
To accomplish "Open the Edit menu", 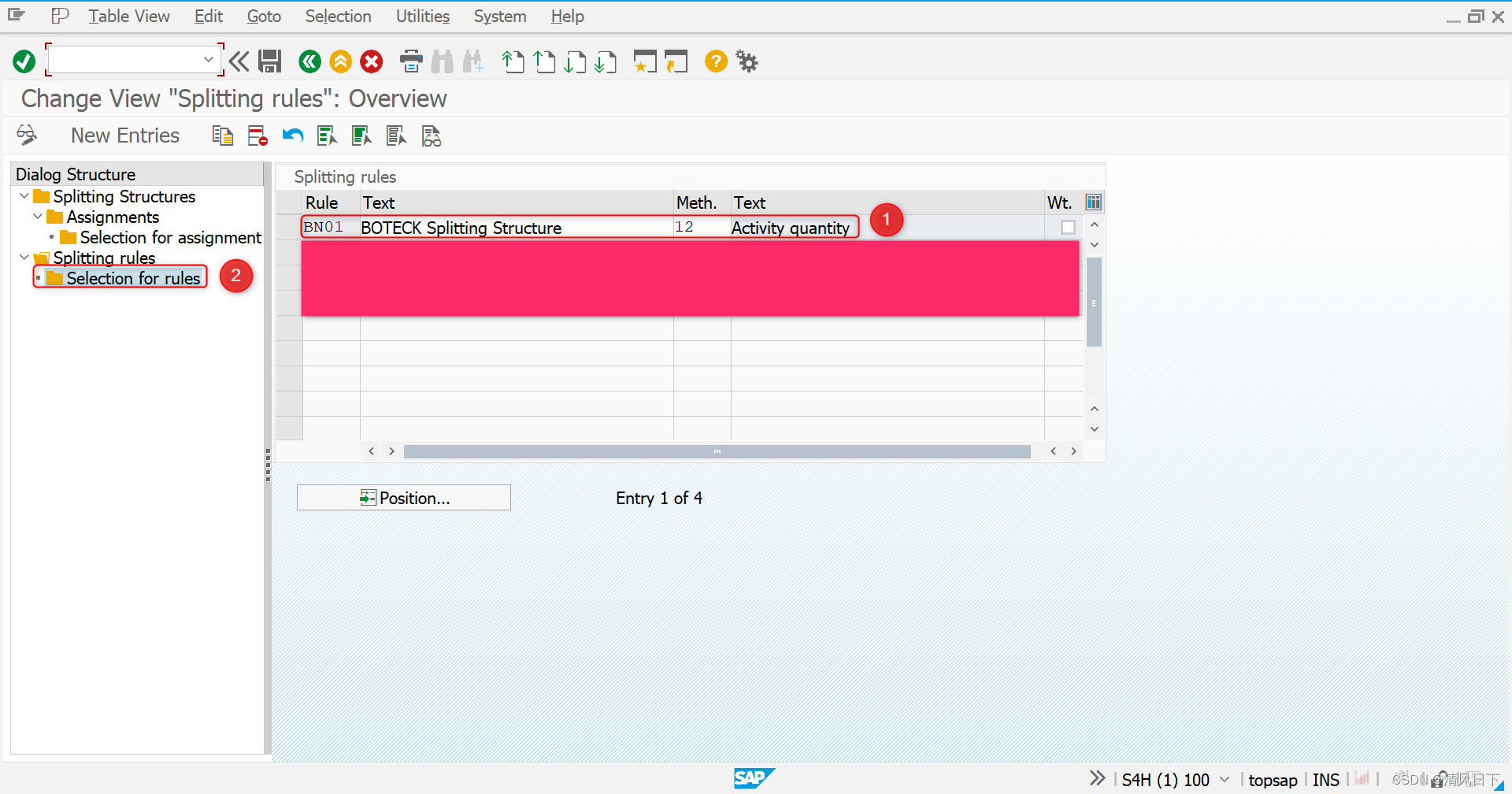I will 209,17.
